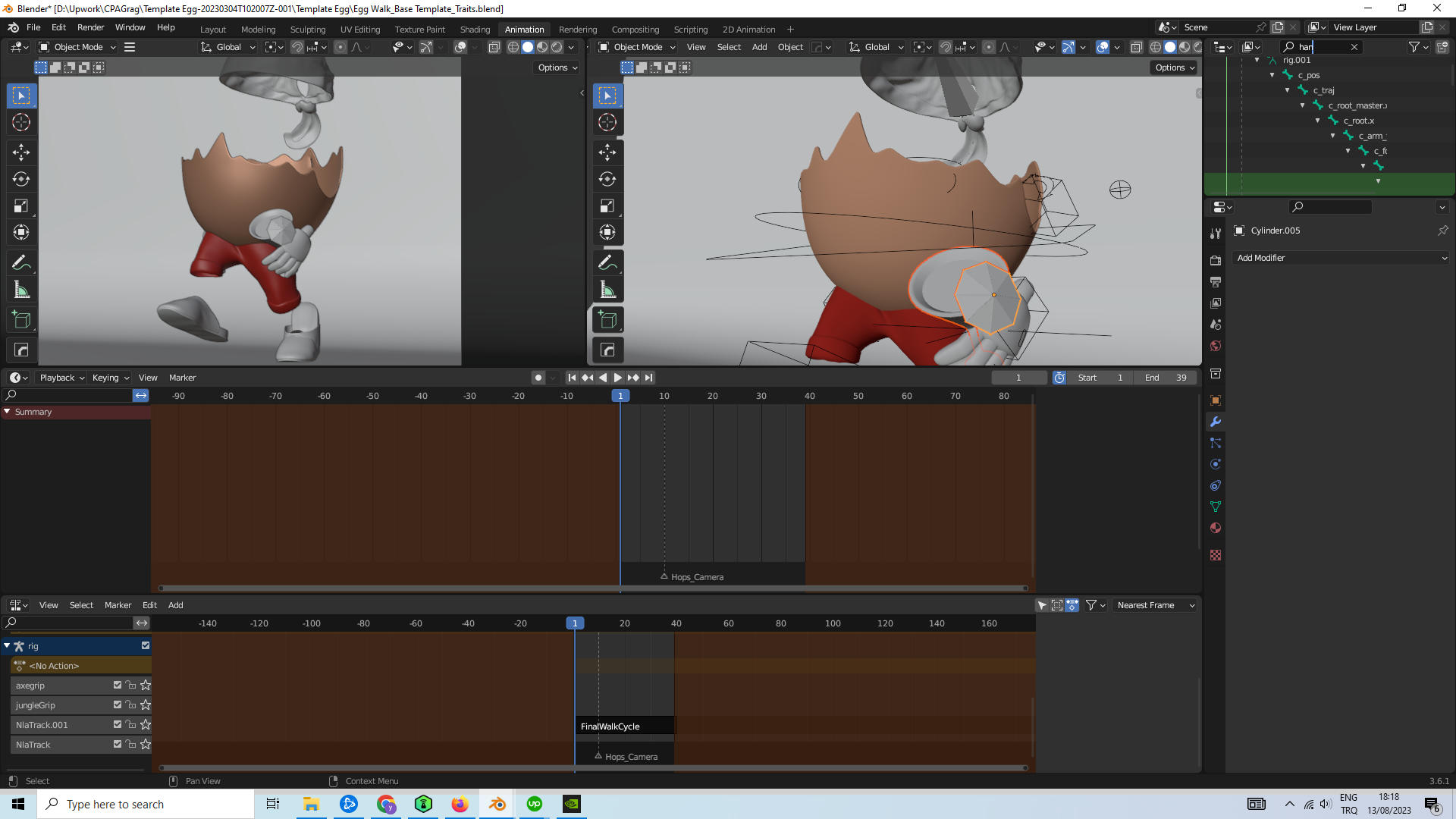This screenshot has height=819, width=1456.
Task: Click the End frame field
Action: 1166,378
